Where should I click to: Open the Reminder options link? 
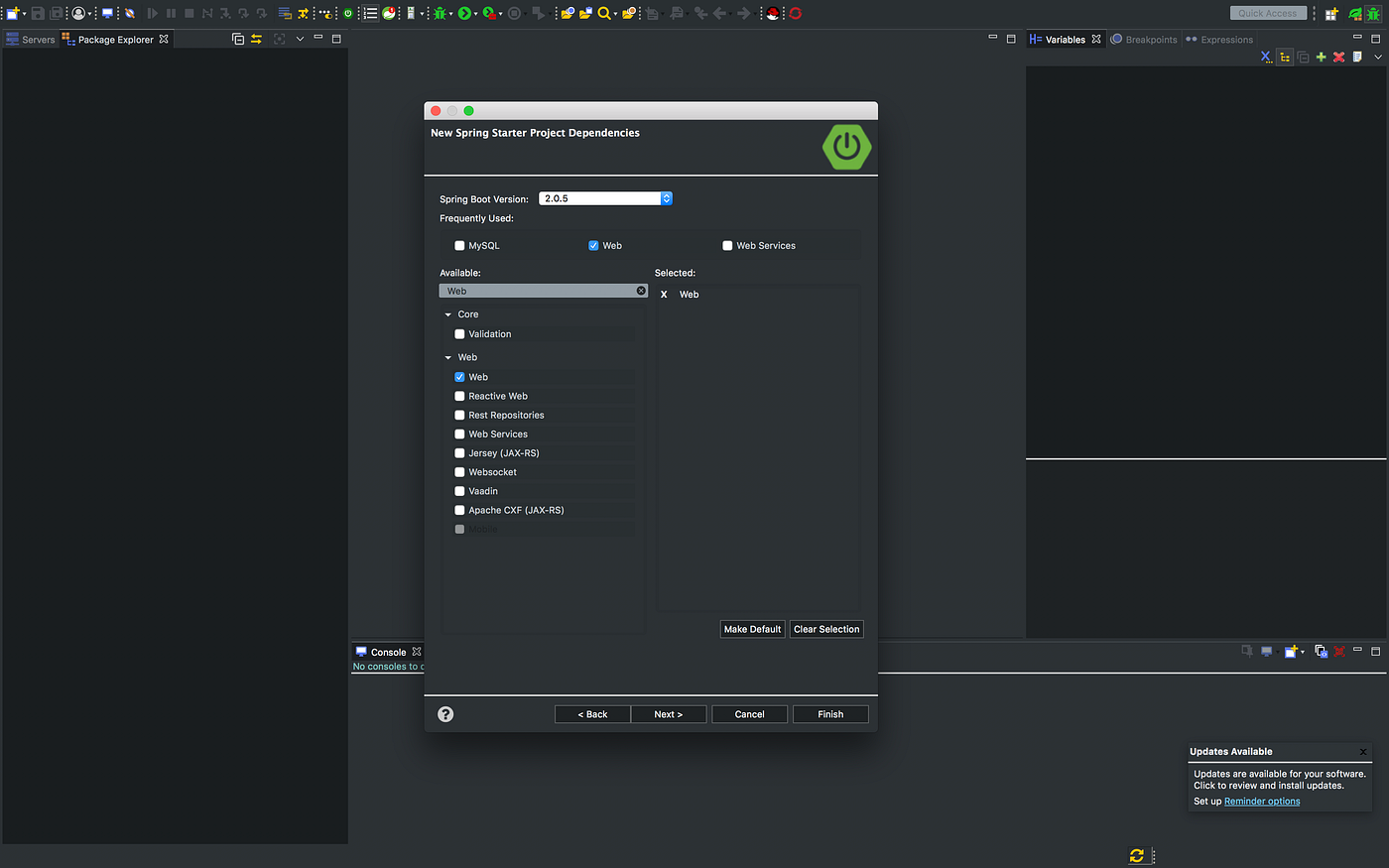click(x=1262, y=802)
